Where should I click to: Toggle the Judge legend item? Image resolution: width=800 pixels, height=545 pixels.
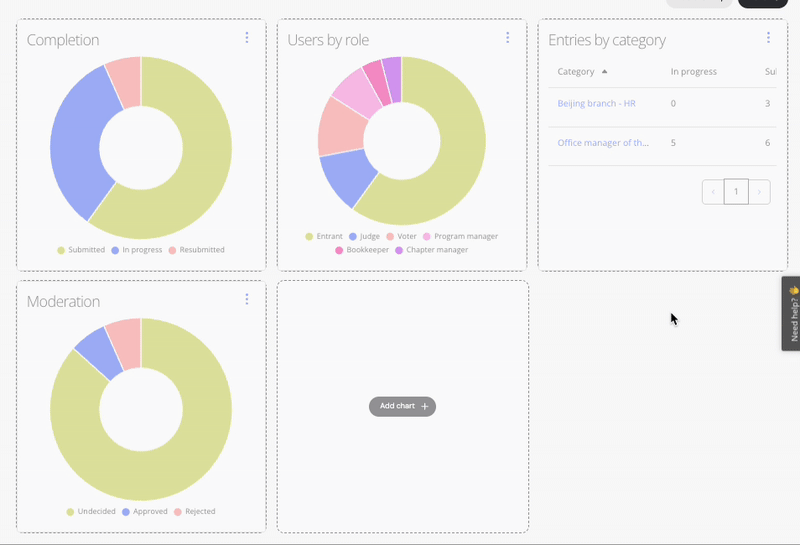pyautogui.click(x=364, y=237)
